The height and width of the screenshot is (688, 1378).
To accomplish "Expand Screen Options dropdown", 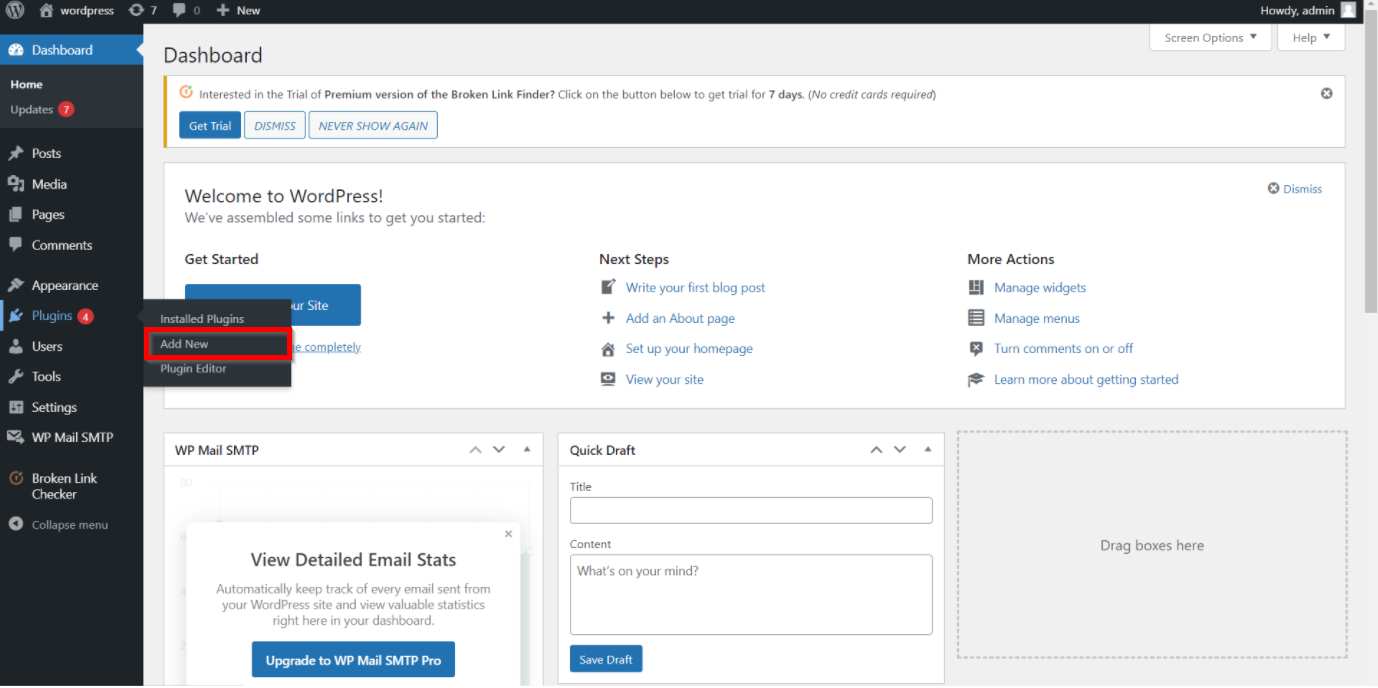I will 1211,38.
